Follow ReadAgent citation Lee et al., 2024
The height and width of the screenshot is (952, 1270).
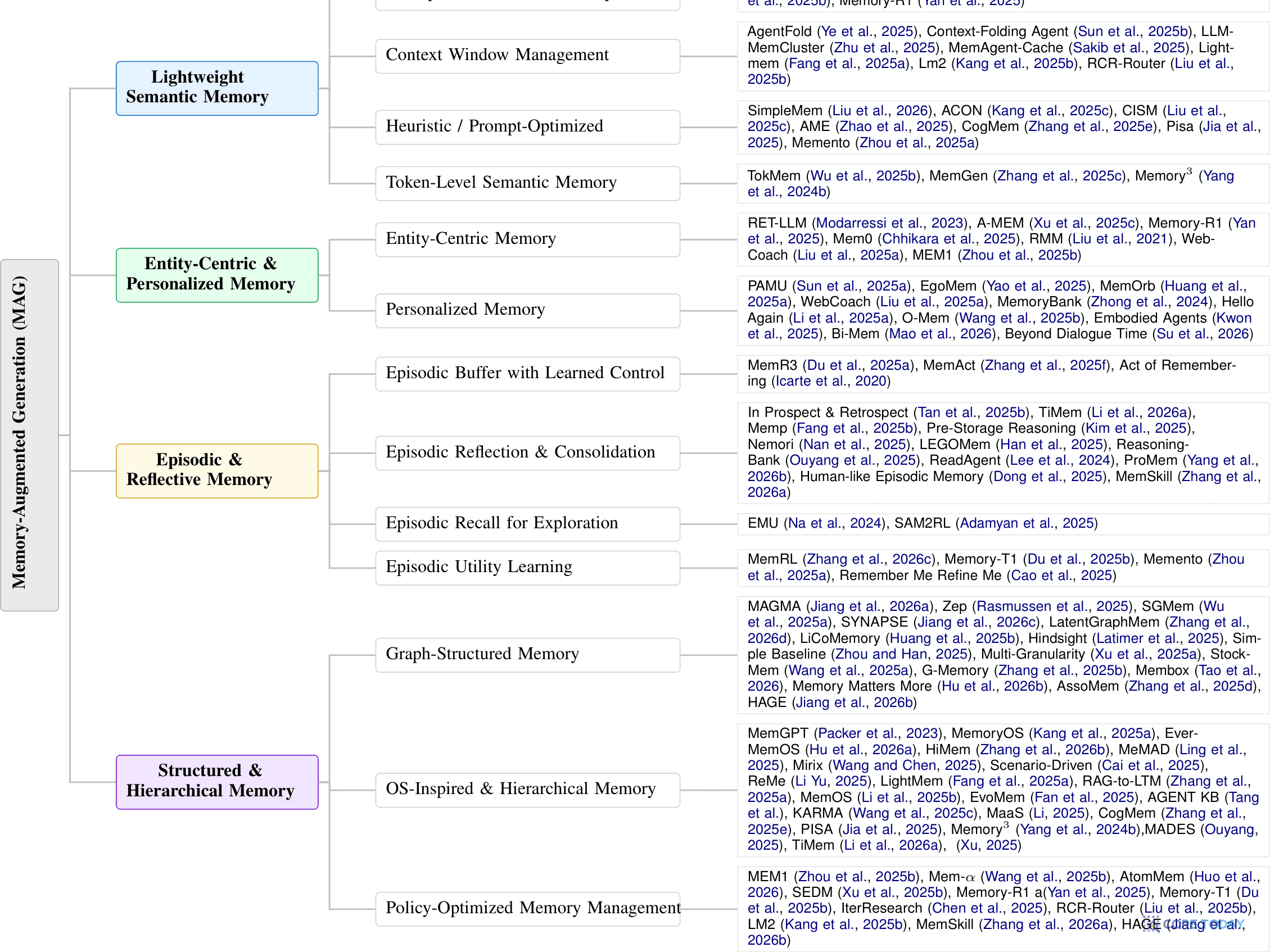[1060, 460]
